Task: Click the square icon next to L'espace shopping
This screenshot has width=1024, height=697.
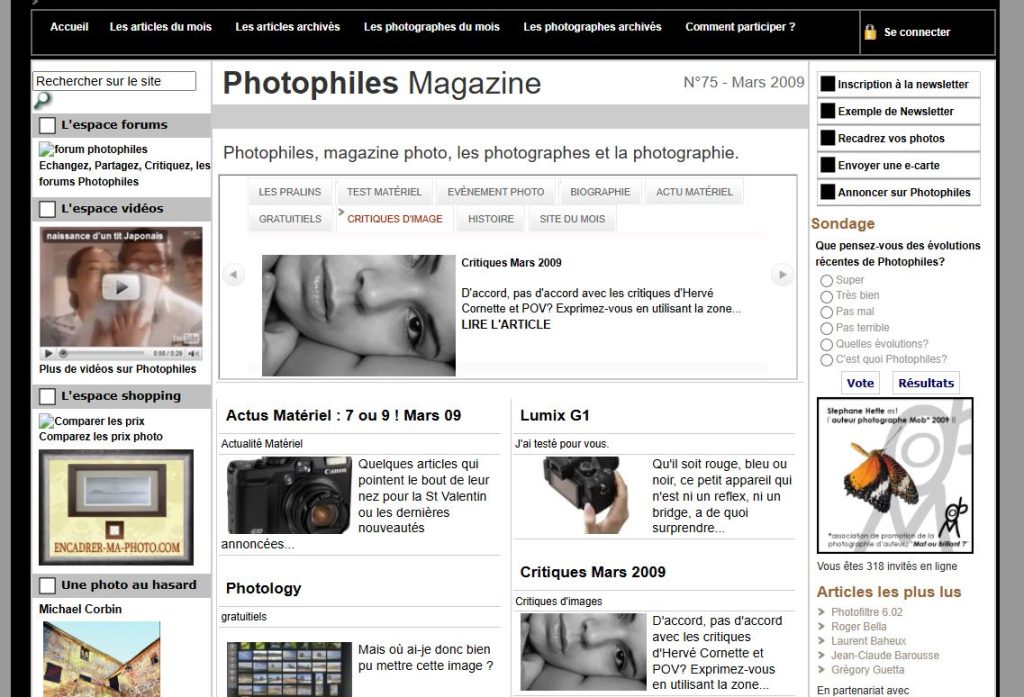Action: point(47,396)
